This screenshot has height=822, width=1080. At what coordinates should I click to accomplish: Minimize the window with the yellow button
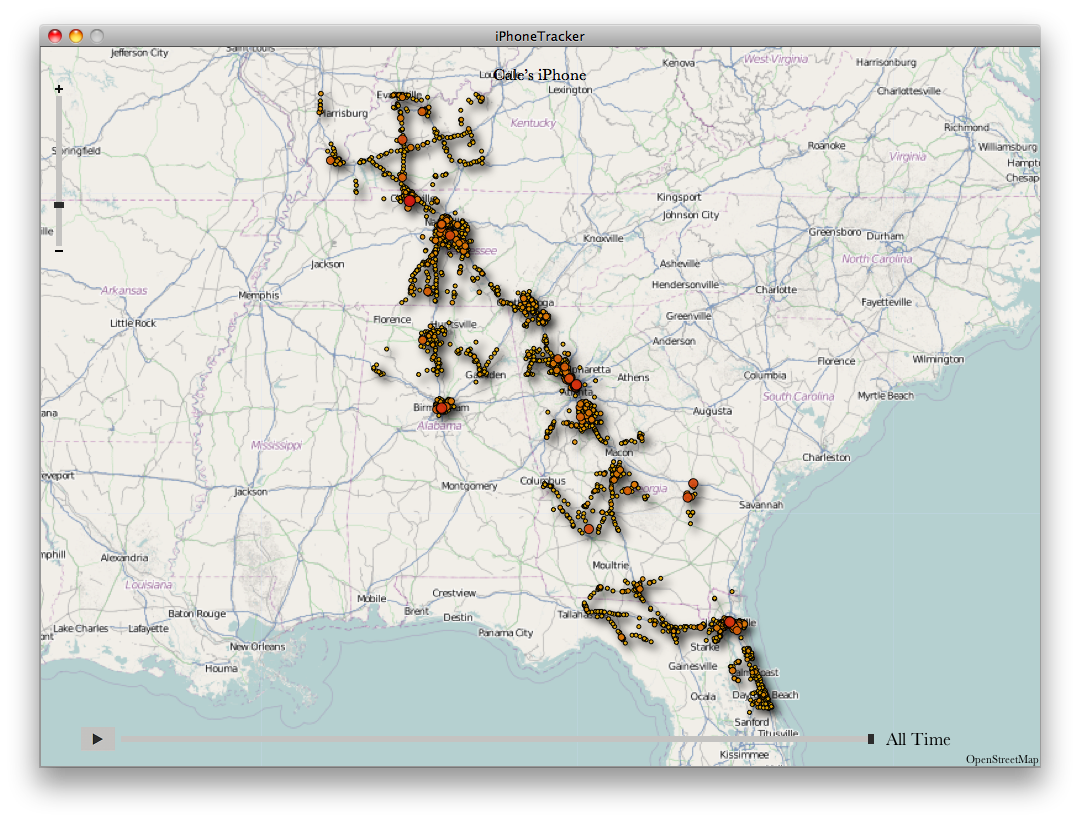point(76,36)
